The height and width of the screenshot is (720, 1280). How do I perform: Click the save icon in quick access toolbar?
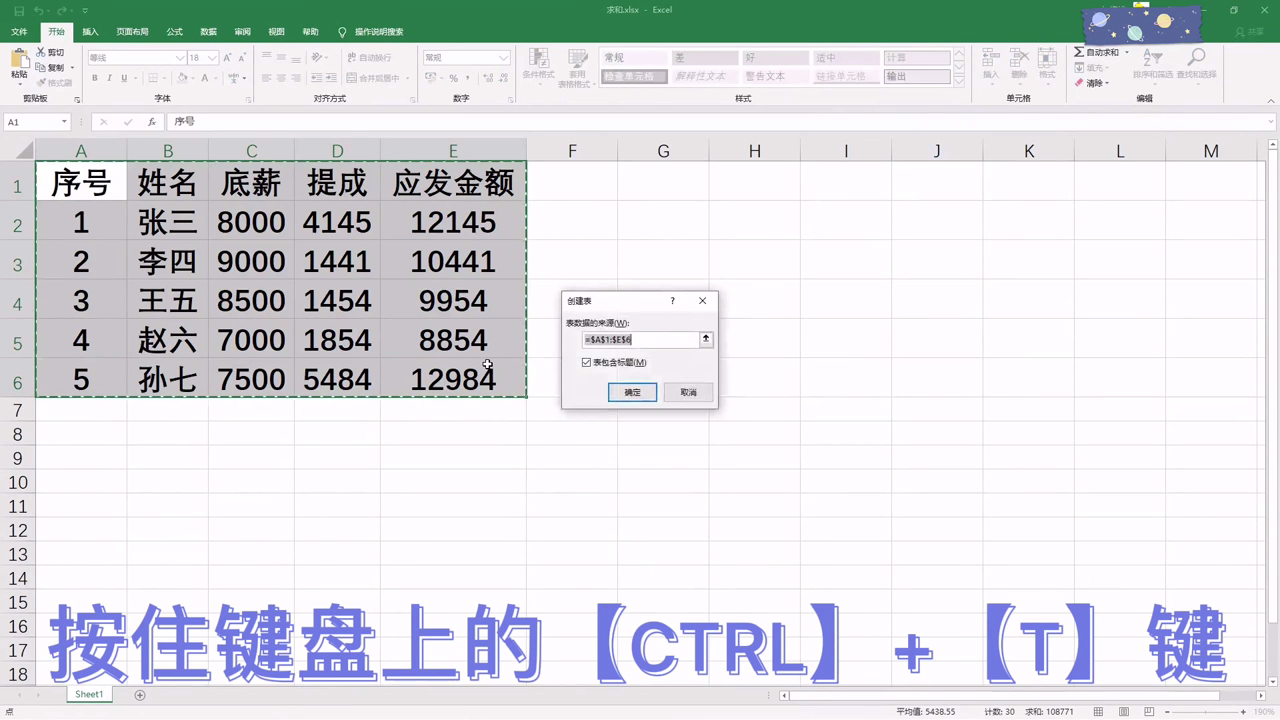18,10
